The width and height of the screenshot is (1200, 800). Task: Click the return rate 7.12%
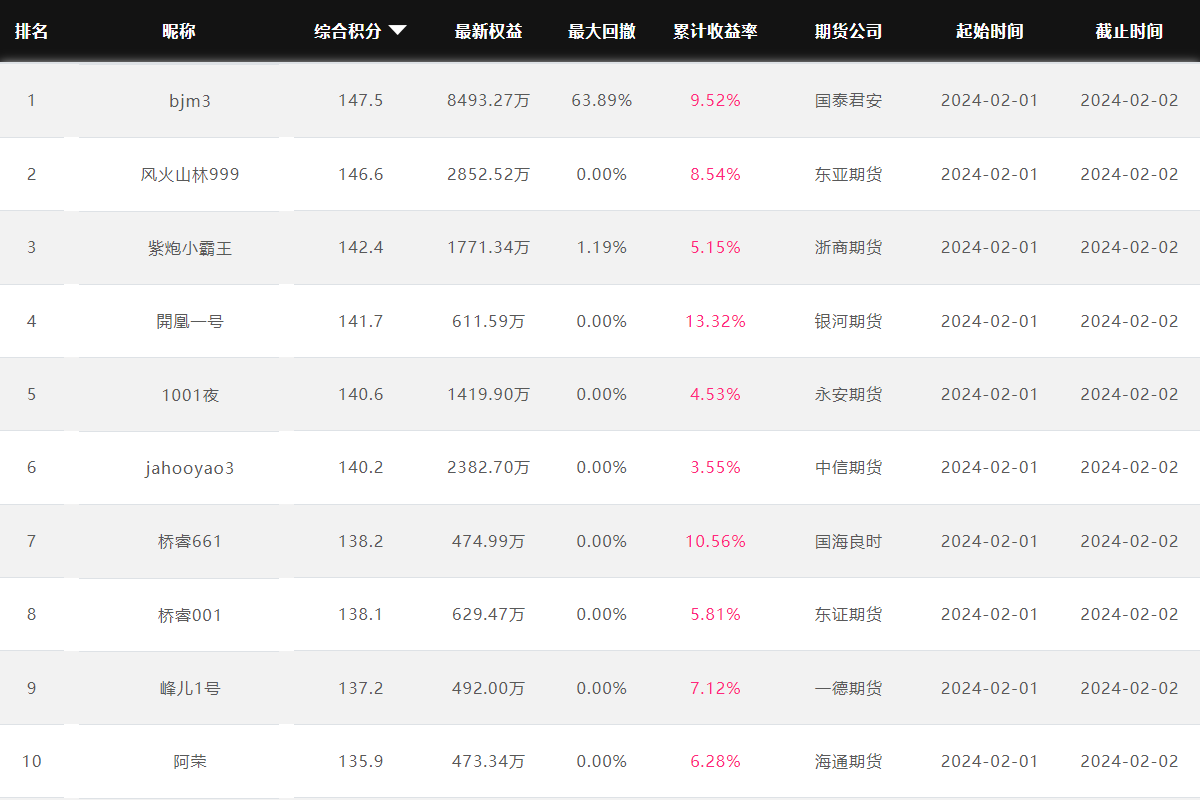click(716, 688)
